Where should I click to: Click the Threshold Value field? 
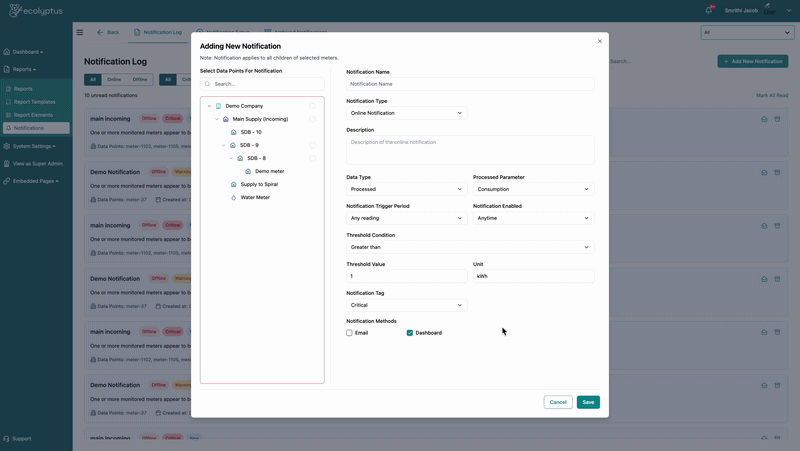tap(407, 276)
